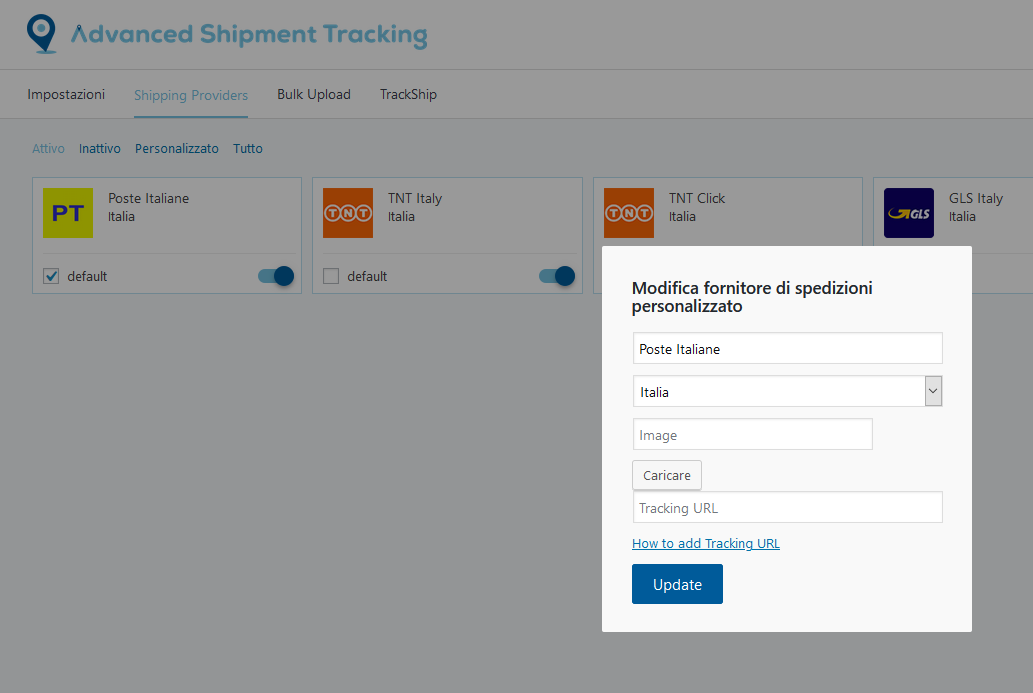
Task: Click the Update button
Action: 677,584
